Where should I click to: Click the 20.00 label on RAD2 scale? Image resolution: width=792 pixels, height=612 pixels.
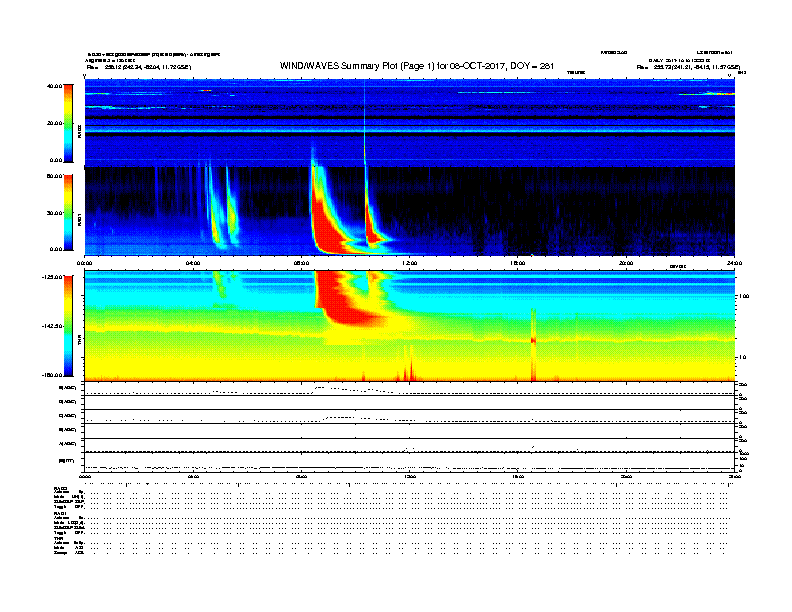[x=55, y=123]
